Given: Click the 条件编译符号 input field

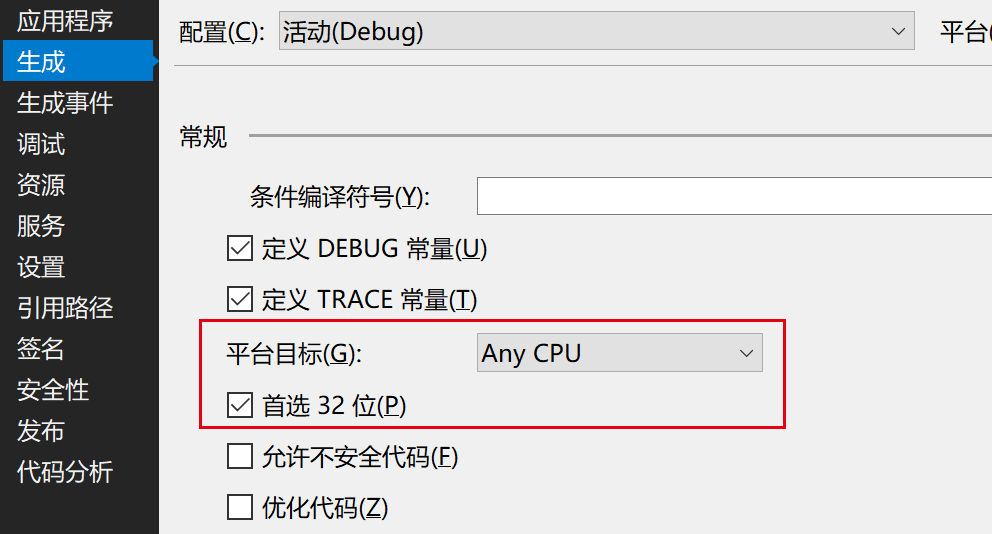Looking at the screenshot, I should [x=734, y=196].
